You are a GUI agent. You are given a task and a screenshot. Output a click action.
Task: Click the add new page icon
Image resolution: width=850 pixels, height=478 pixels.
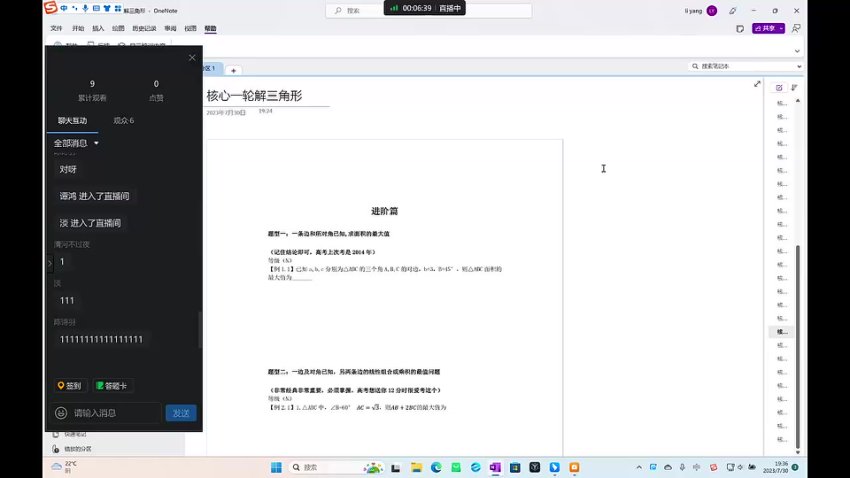[x=780, y=88]
